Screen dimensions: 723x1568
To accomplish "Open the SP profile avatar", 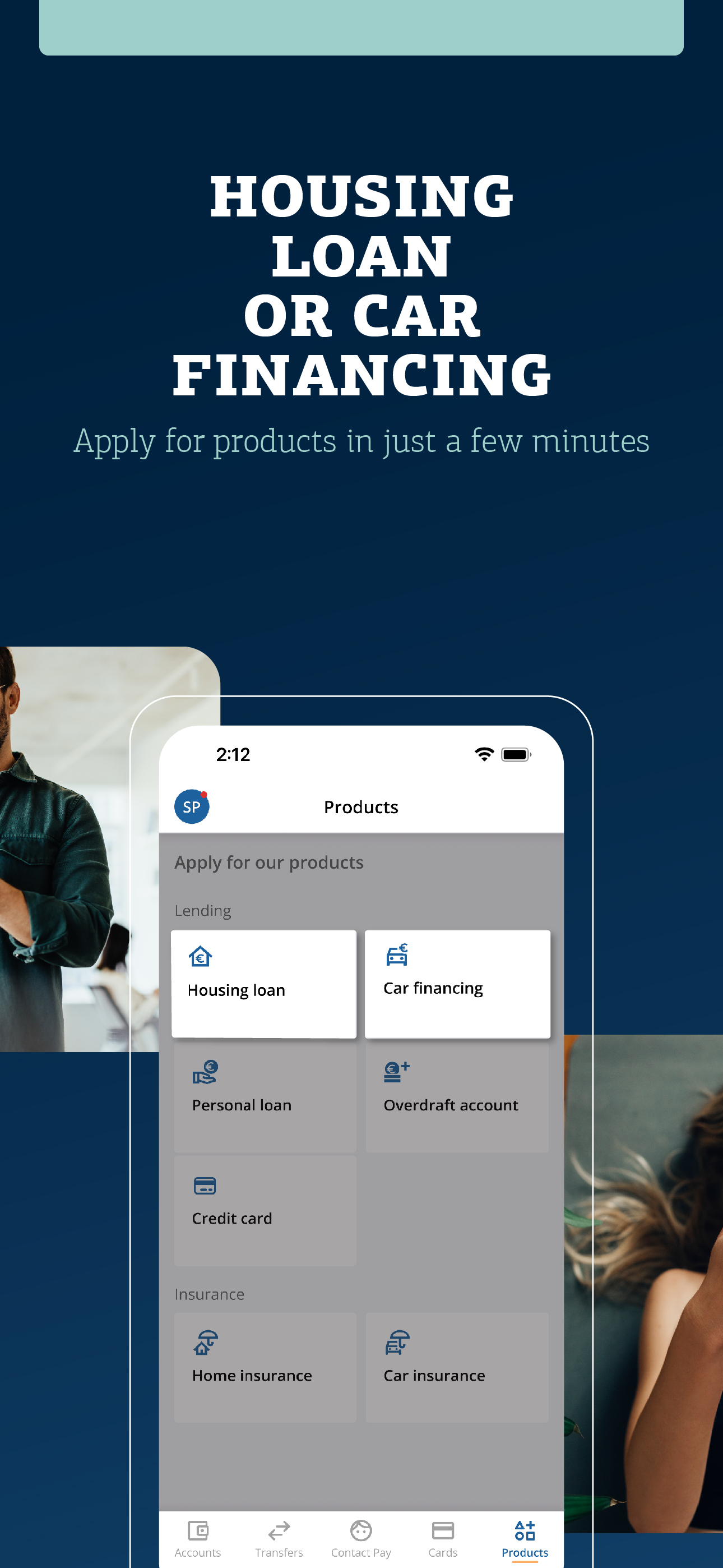I will coord(192,806).
